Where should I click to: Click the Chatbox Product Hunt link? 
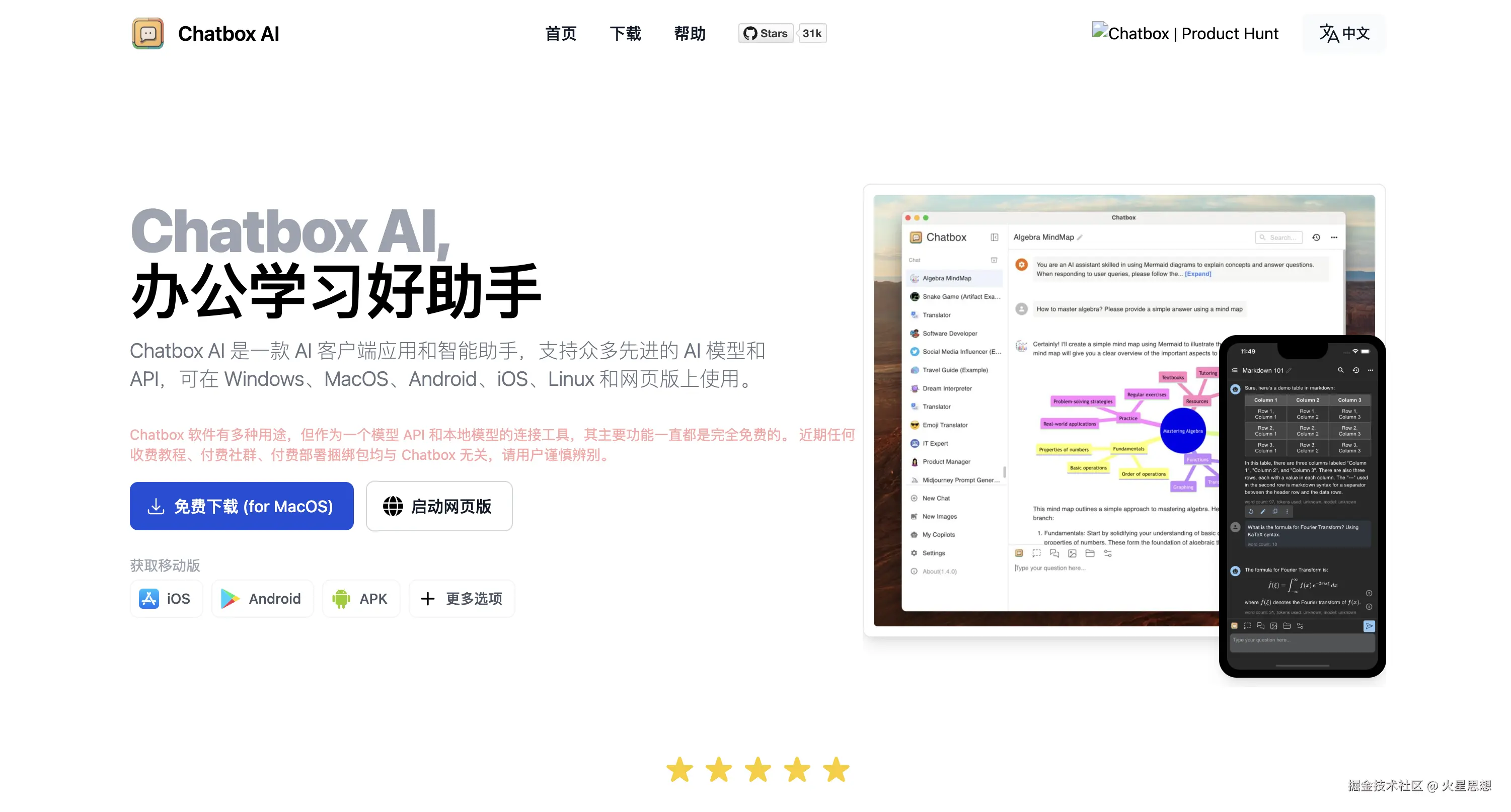point(1185,33)
